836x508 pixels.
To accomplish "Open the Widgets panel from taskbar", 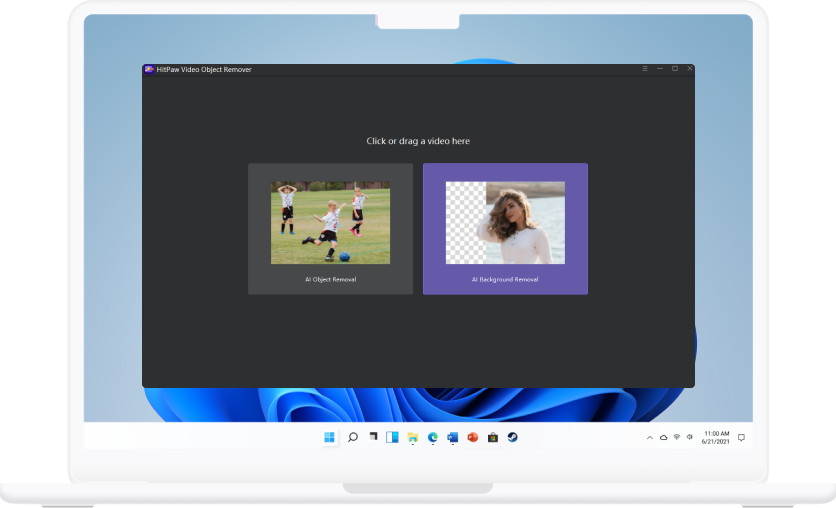I will coord(392,437).
